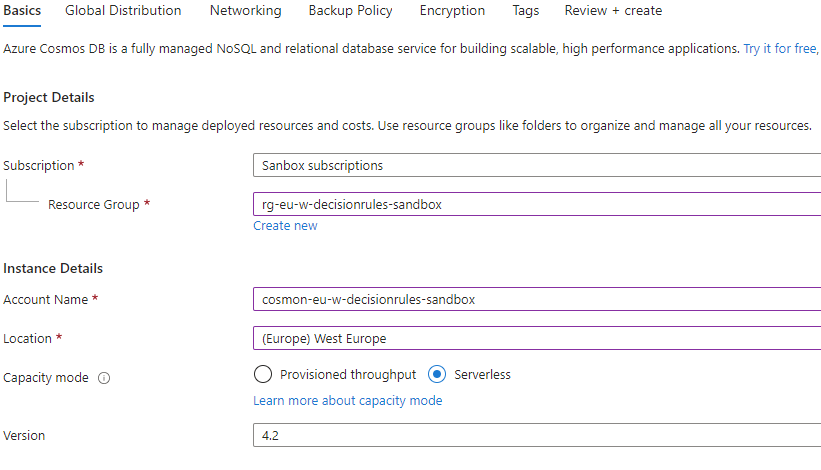Open the Version dropdown
The image size is (821, 470).
point(537,436)
